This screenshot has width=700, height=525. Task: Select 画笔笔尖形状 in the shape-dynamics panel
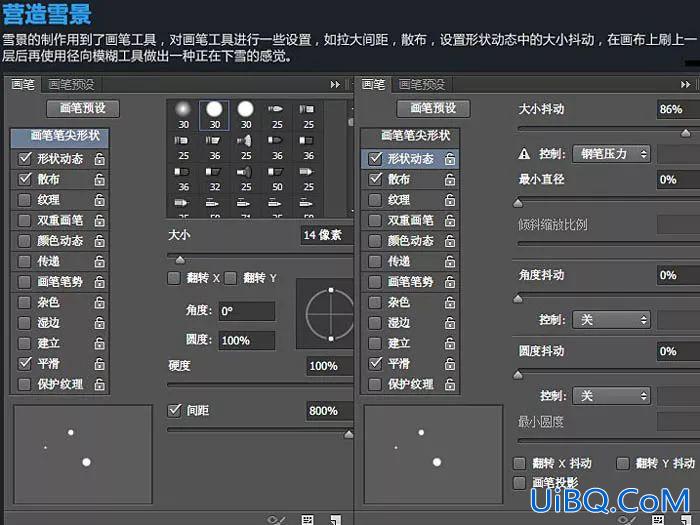(410, 137)
